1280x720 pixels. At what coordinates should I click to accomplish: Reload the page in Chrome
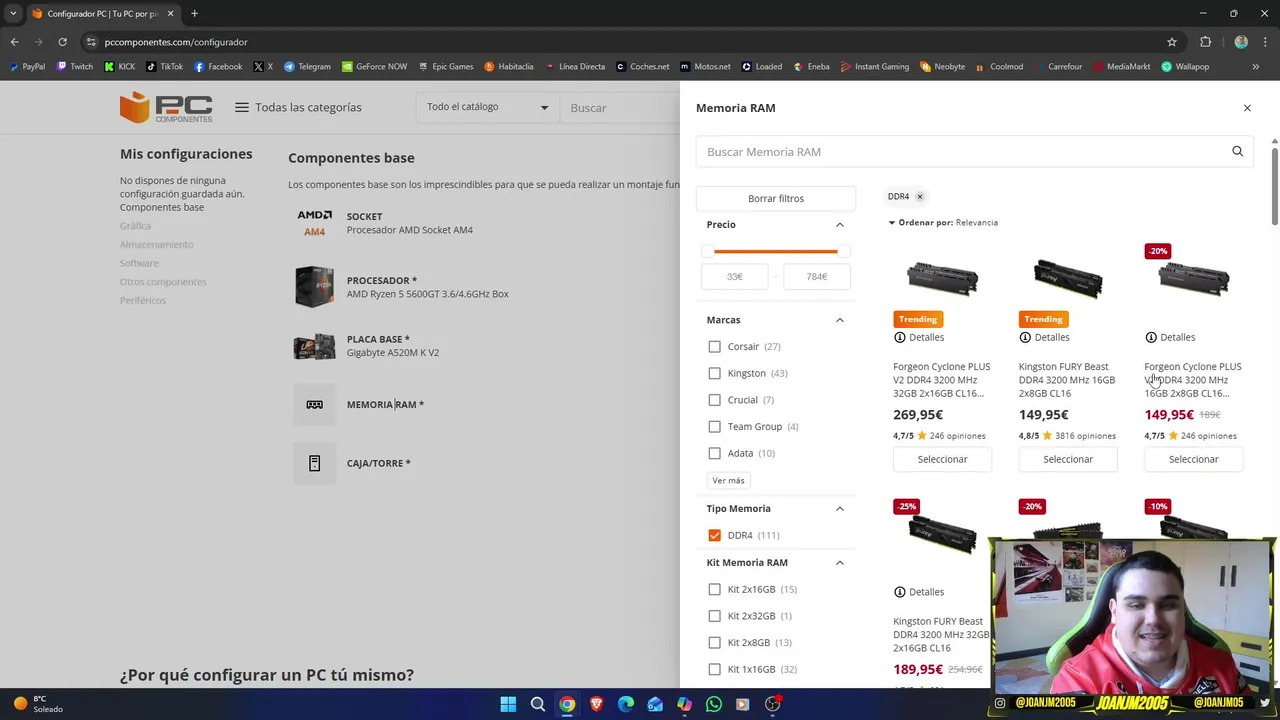coord(62,42)
